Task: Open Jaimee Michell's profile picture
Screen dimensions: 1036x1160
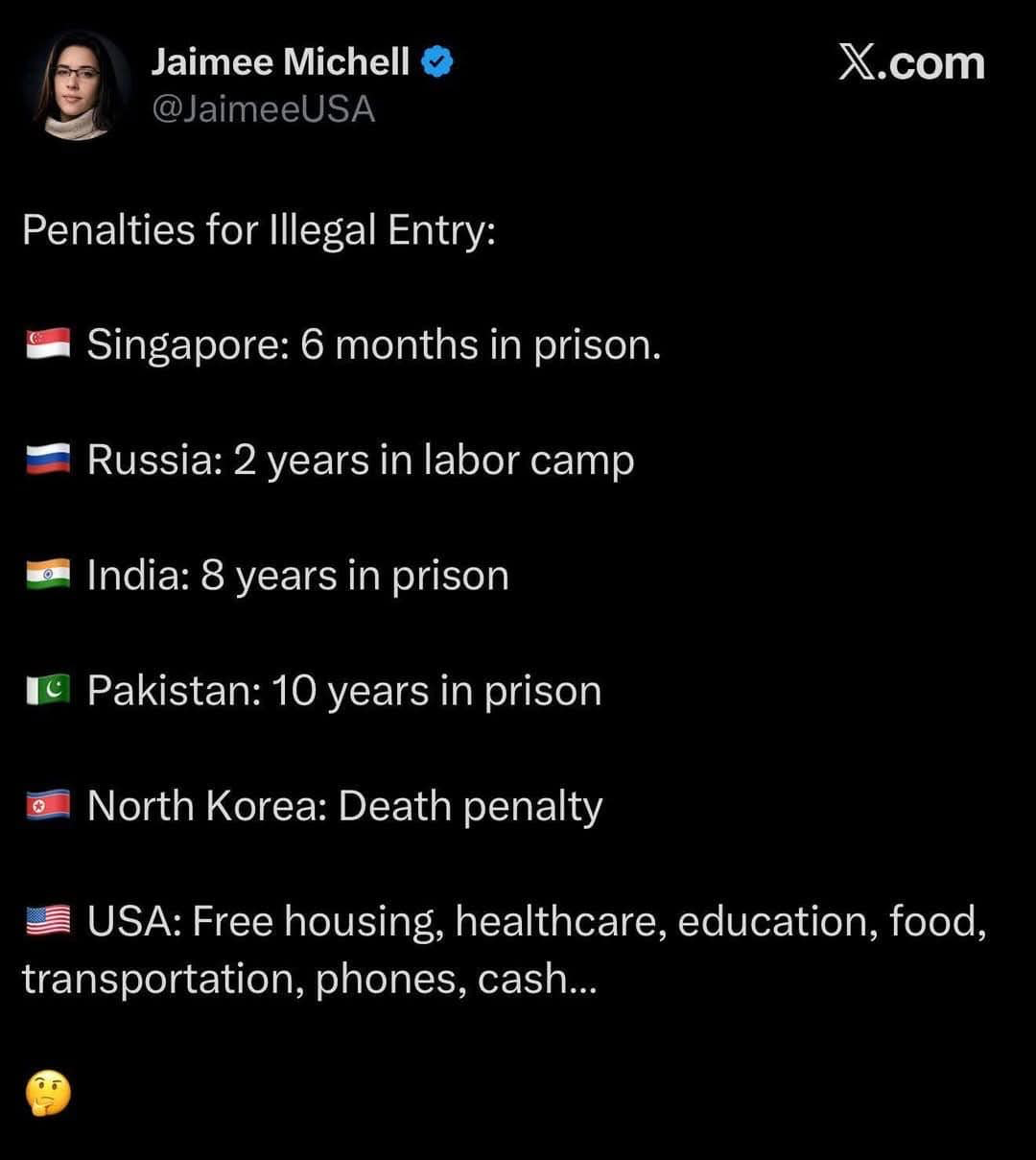Action: tap(76, 86)
